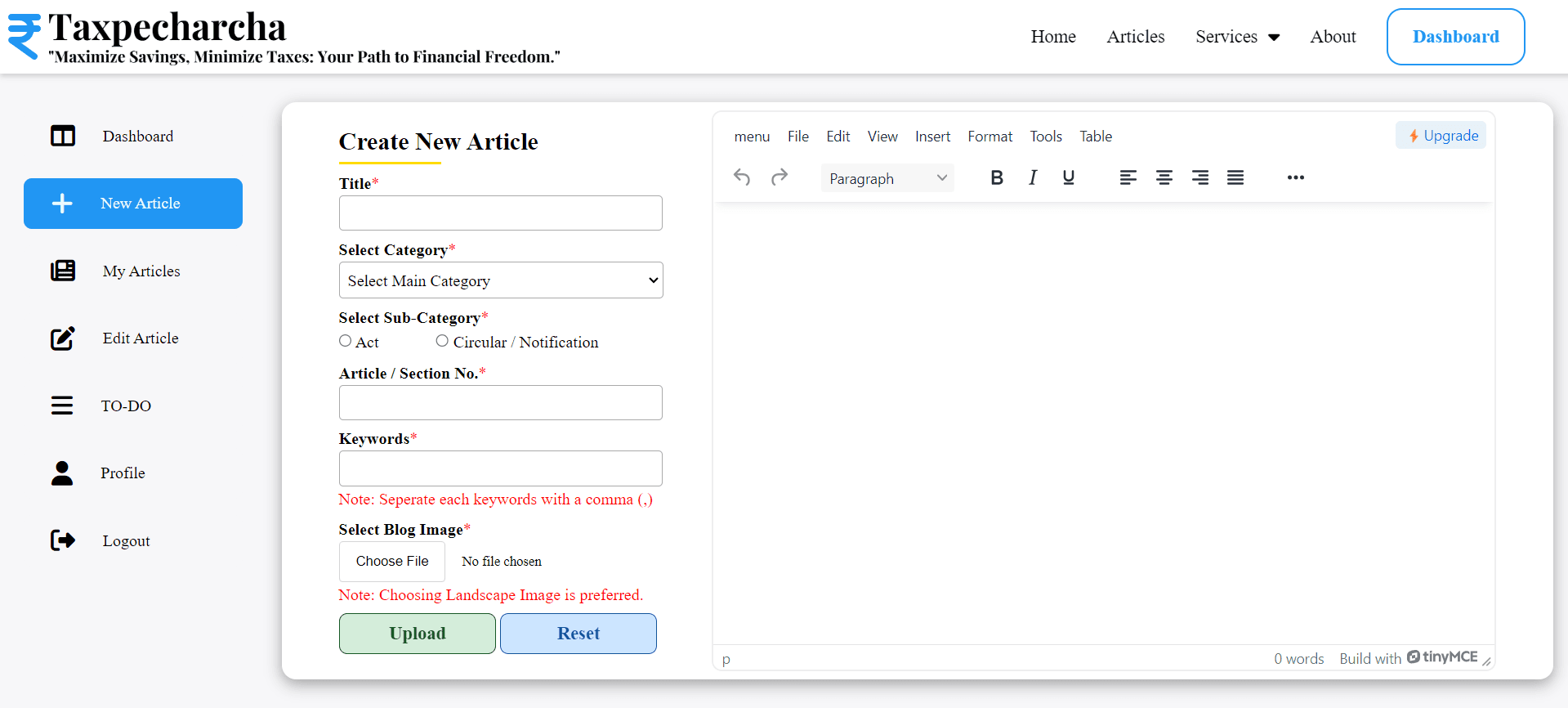Select the Act sub-category radio

[346, 341]
